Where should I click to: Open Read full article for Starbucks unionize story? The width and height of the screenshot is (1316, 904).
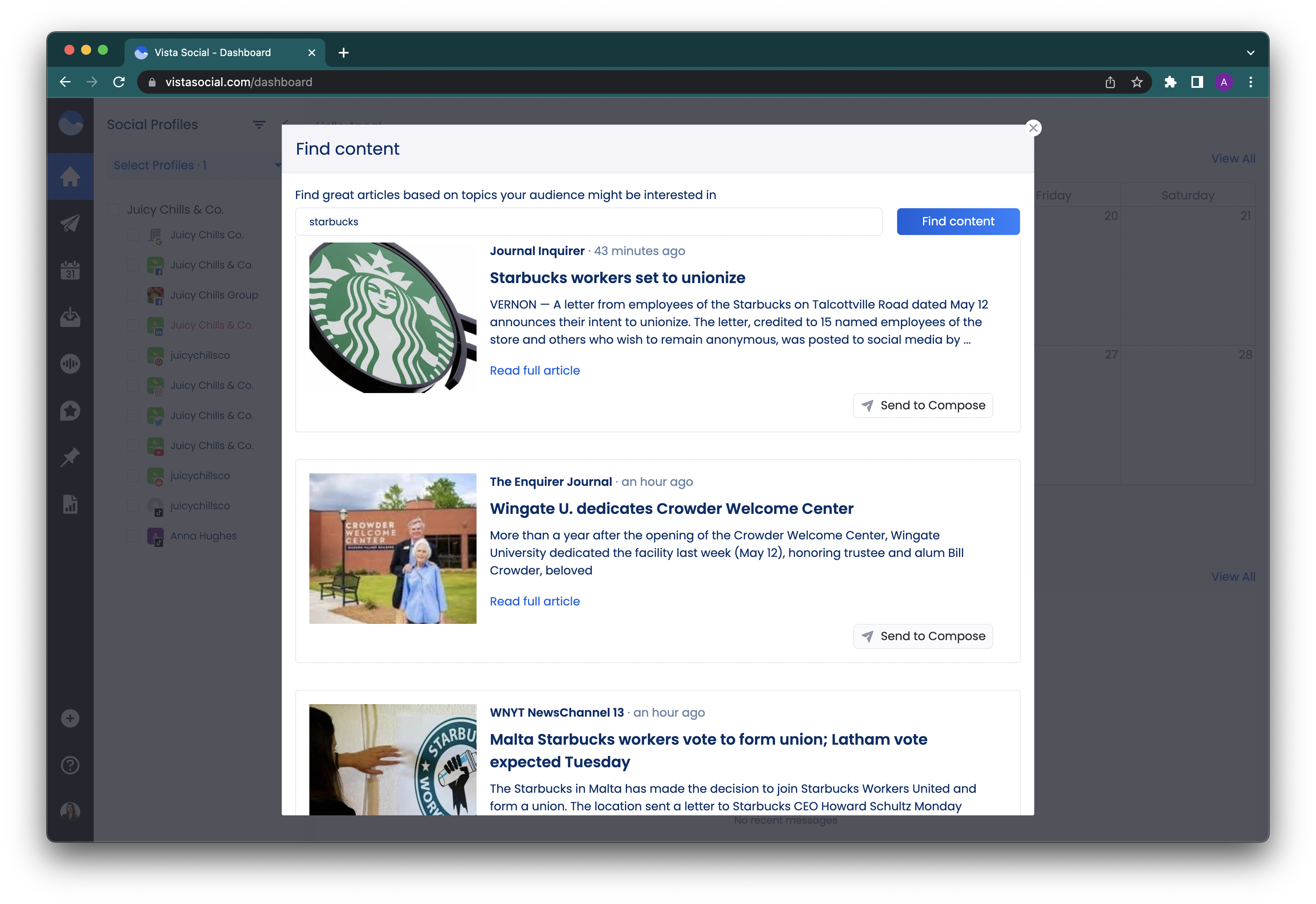tap(535, 370)
